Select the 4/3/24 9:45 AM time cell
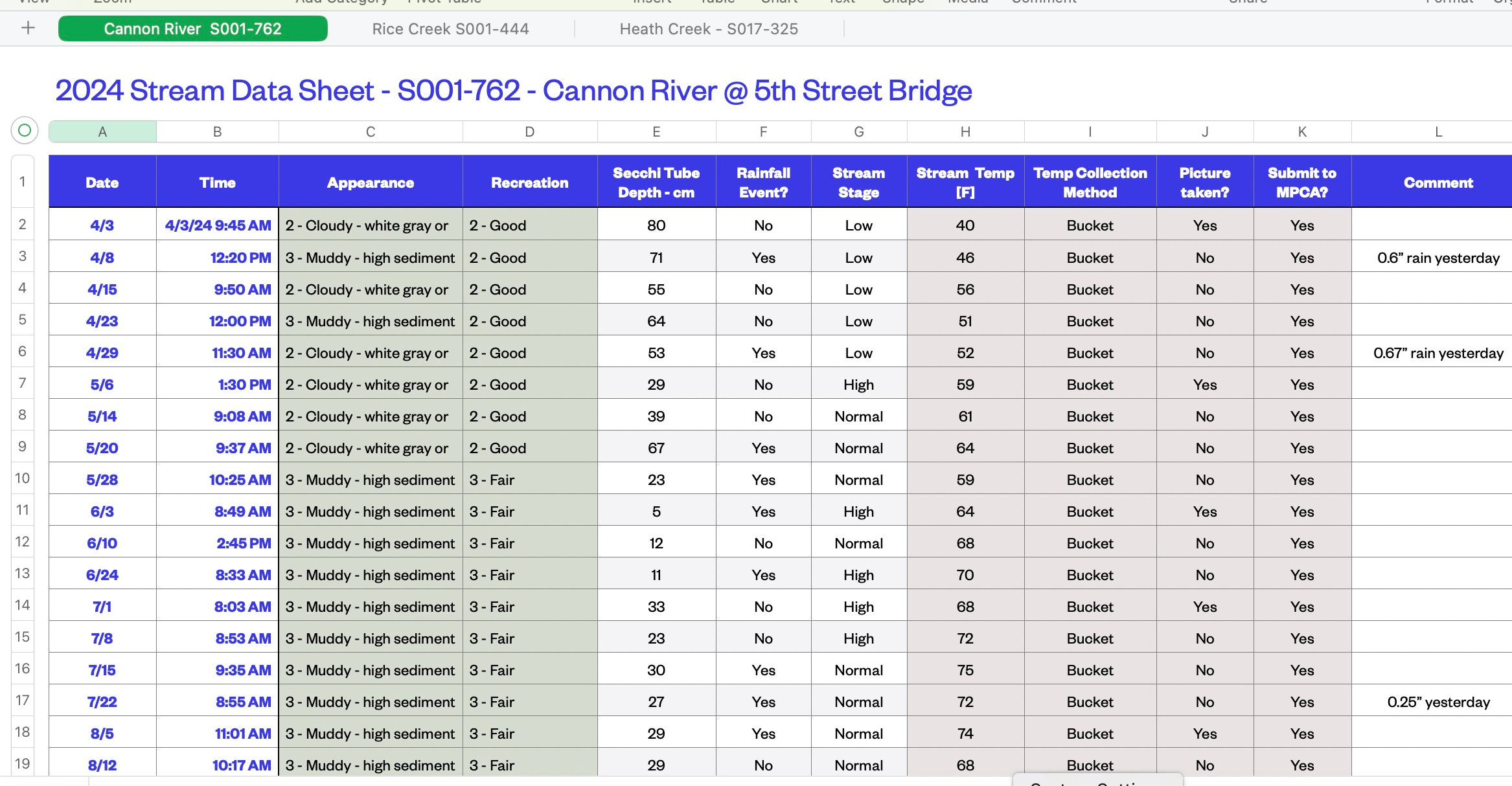Image resolution: width=1512 pixels, height=786 pixels. [x=218, y=225]
